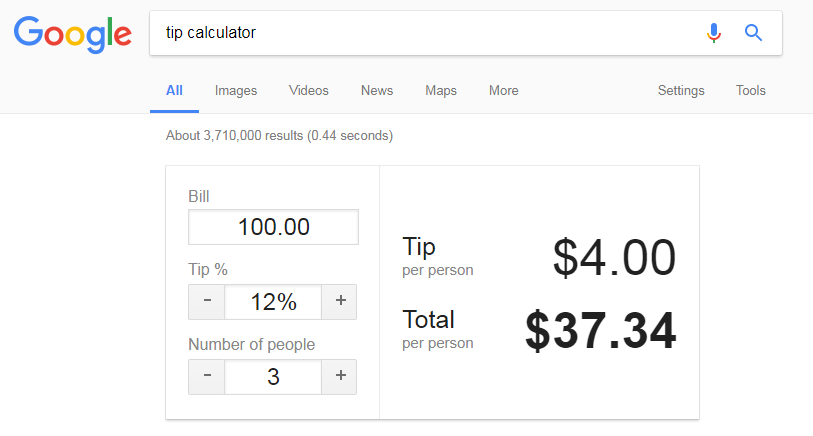Click the Bill amount input field
This screenshot has width=813, height=436.
click(x=273, y=227)
